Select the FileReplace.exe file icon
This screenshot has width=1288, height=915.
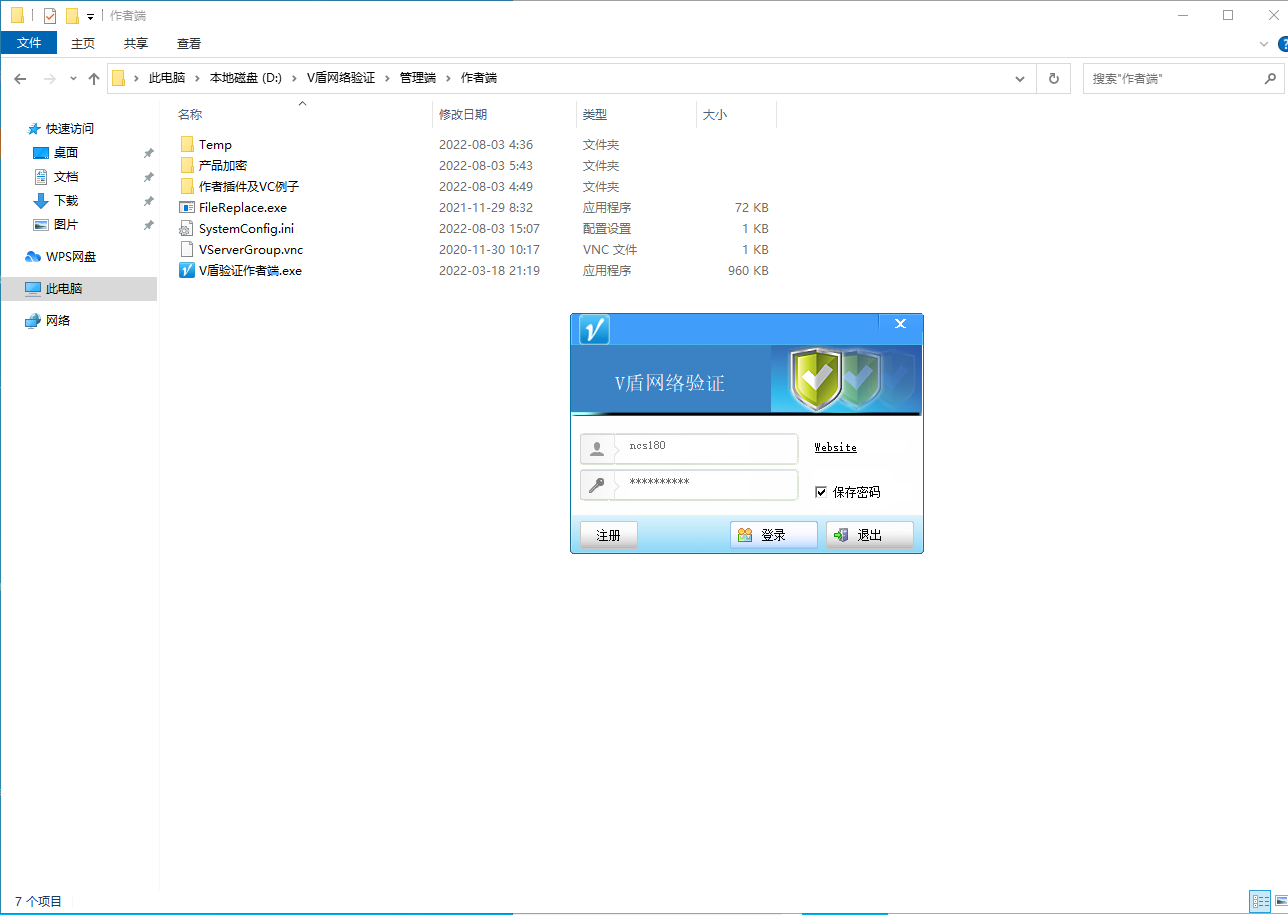[187, 208]
